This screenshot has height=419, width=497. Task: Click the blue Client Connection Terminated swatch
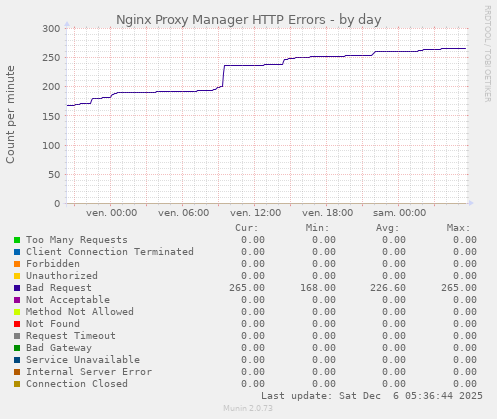pos(17,252)
